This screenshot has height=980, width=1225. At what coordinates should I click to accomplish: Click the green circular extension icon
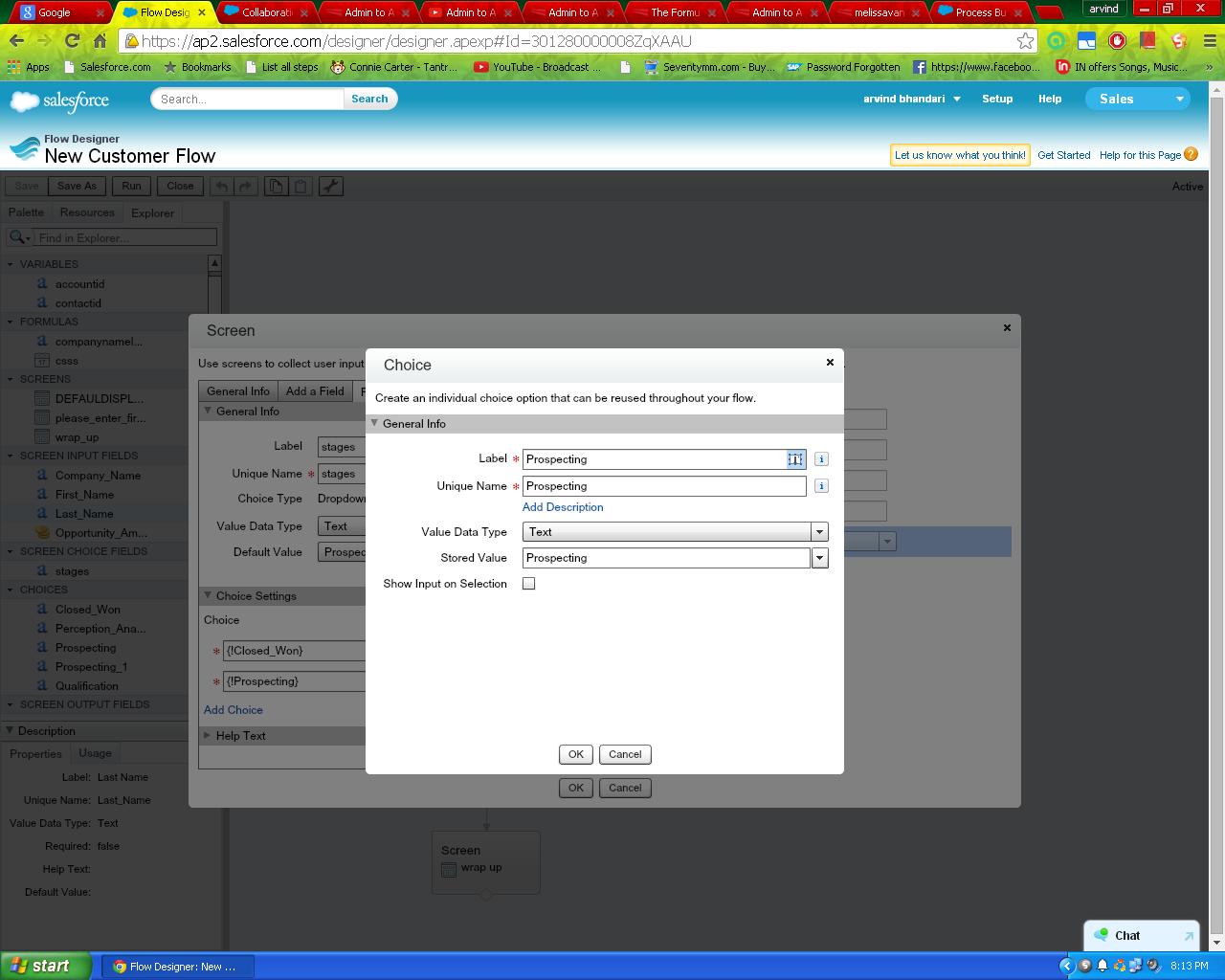point(1056,41)
